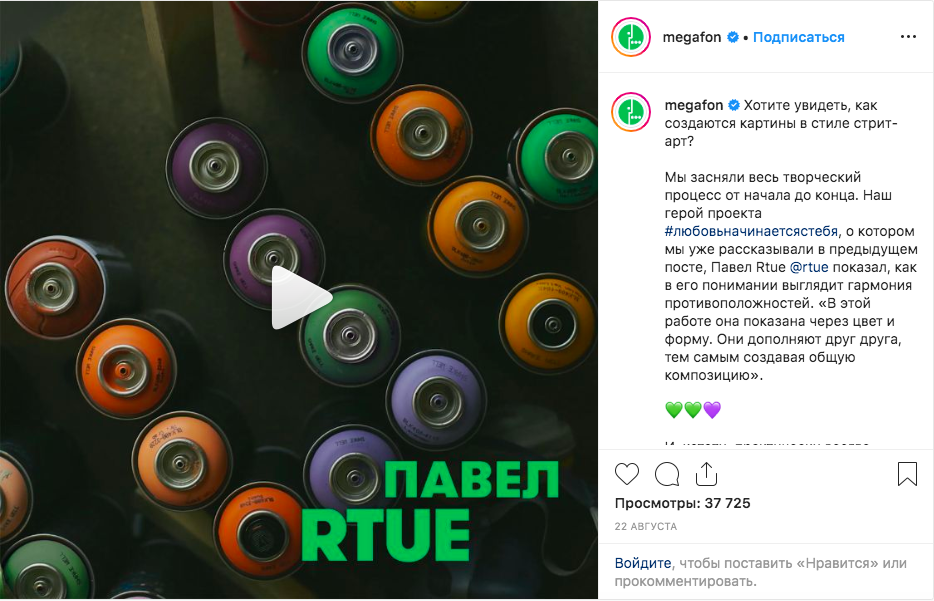Click Подписаться to follow megafon

click(798, 37)
